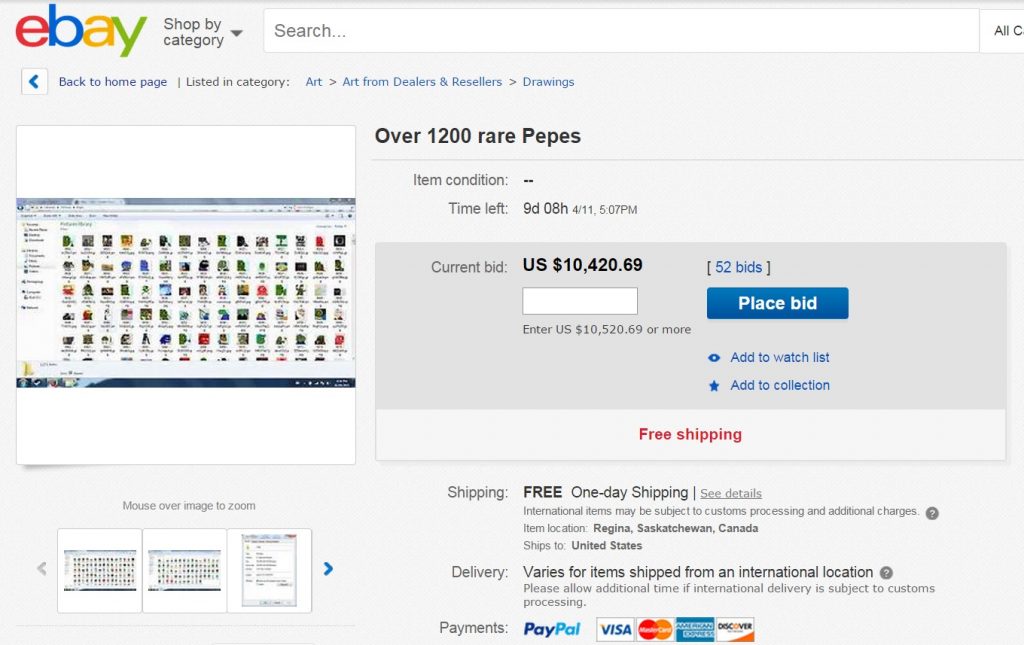The height and width of the screenshot is (645, 1024).
Task: Click the back arrow icon button
Action: coord(35,82)
